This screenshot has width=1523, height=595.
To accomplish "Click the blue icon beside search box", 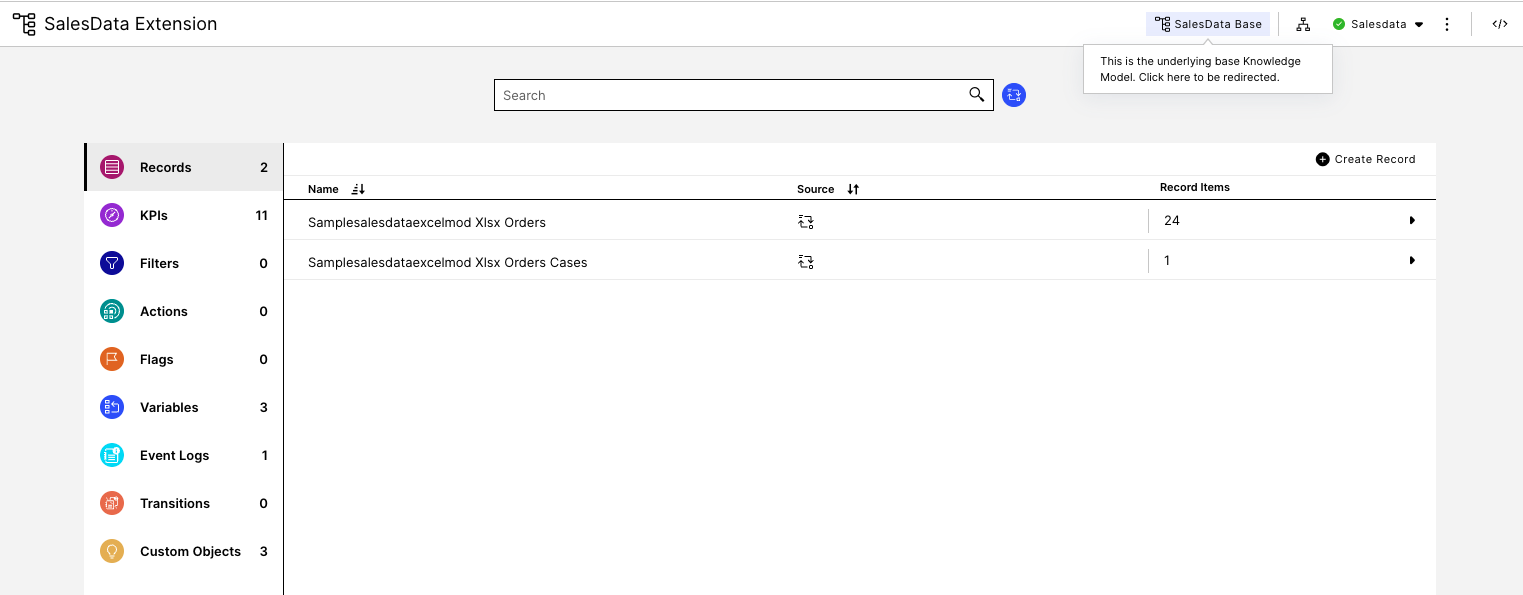I will 1014,95.
